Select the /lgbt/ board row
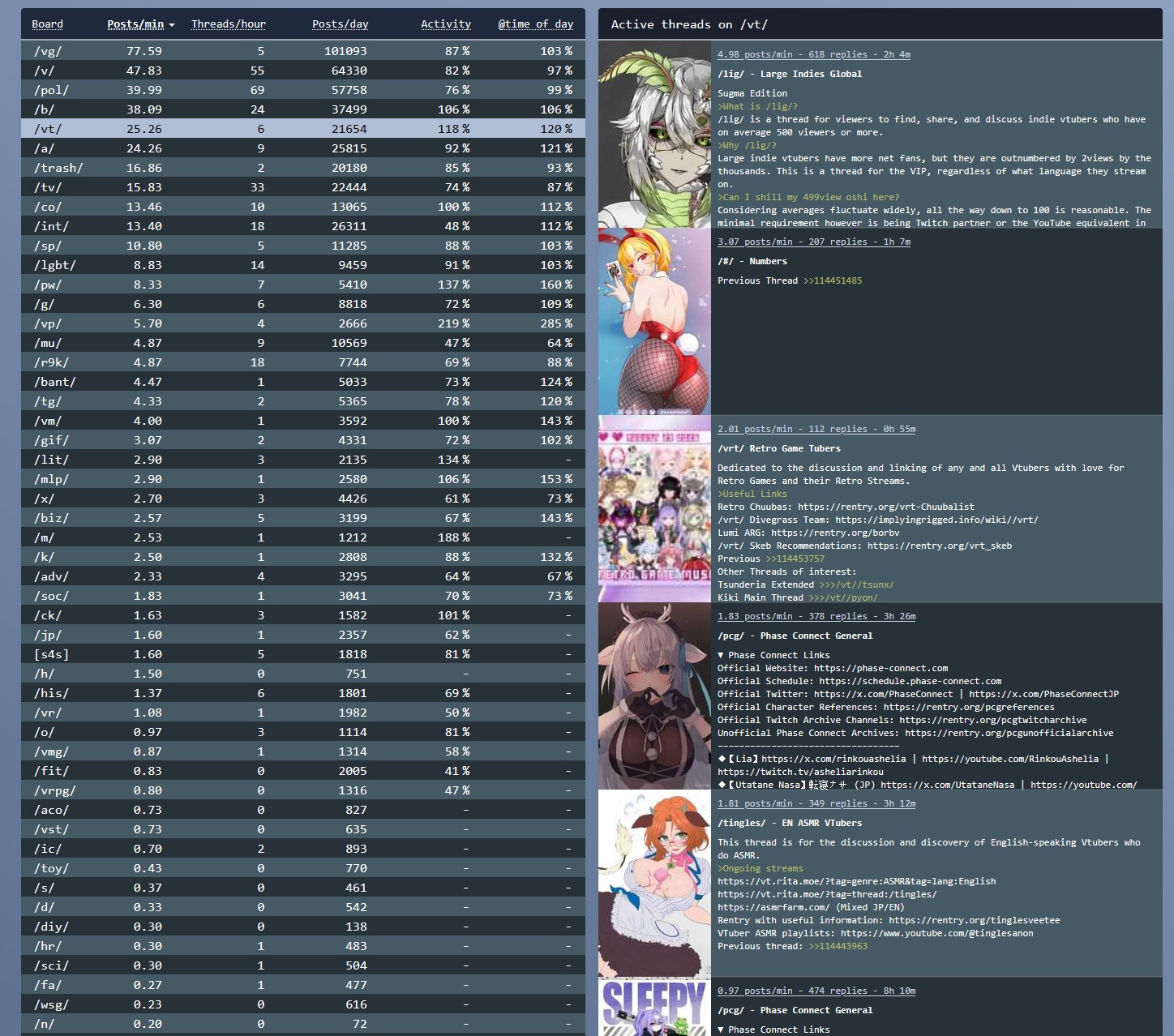This screenshot has width=1174, height=1036. pyautogui.click(x=303, y=265)
